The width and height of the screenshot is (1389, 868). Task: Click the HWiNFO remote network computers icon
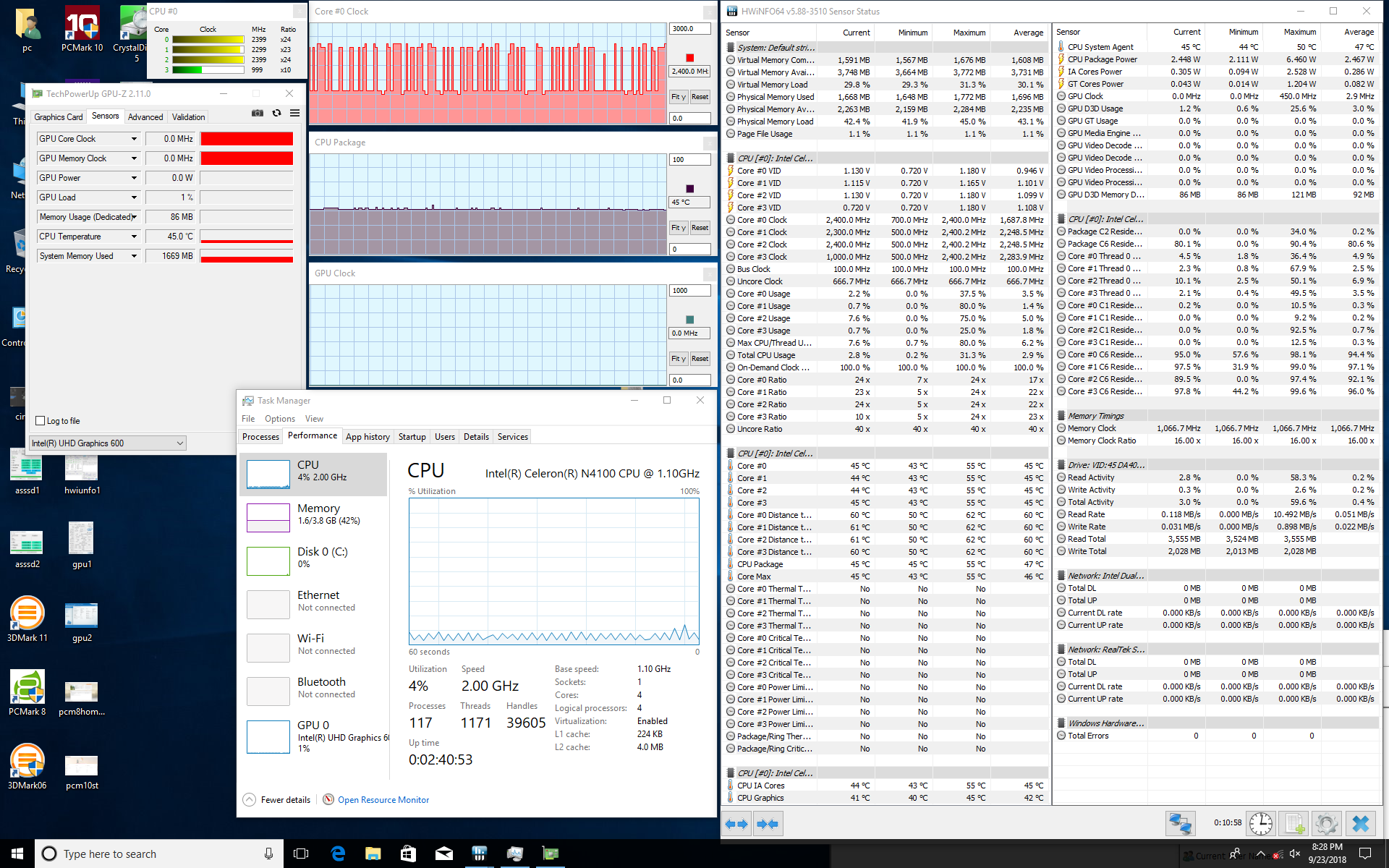click(1180, 823)
